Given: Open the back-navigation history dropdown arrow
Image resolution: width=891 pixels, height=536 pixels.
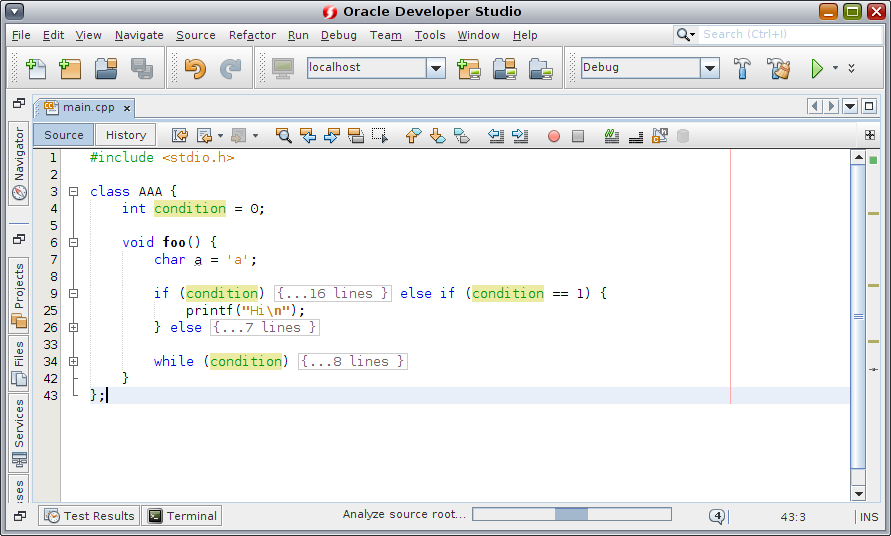Looking at the screenshot, I should click(220, 136).
